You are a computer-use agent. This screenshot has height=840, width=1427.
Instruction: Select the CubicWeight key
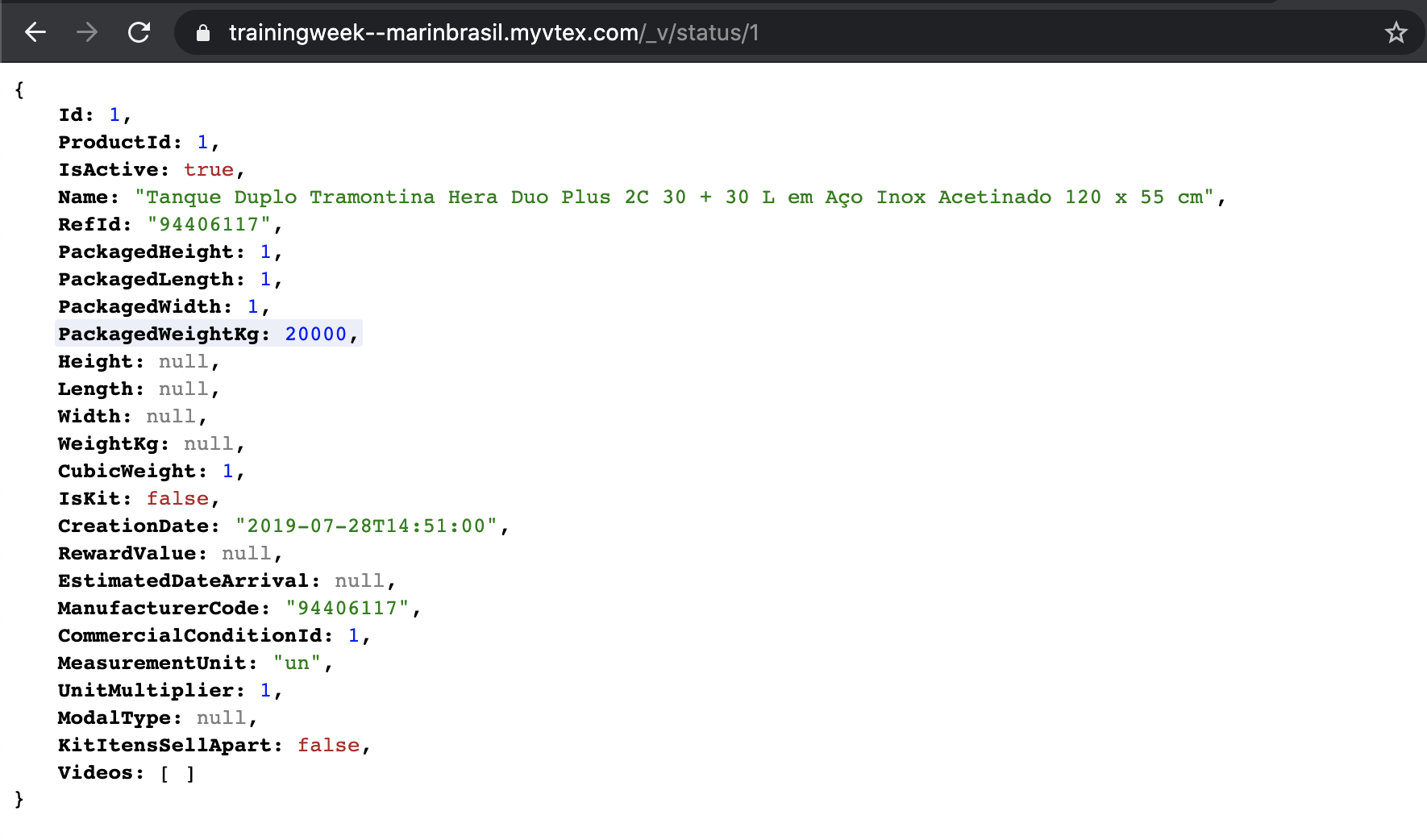click(x=132, y=472)
